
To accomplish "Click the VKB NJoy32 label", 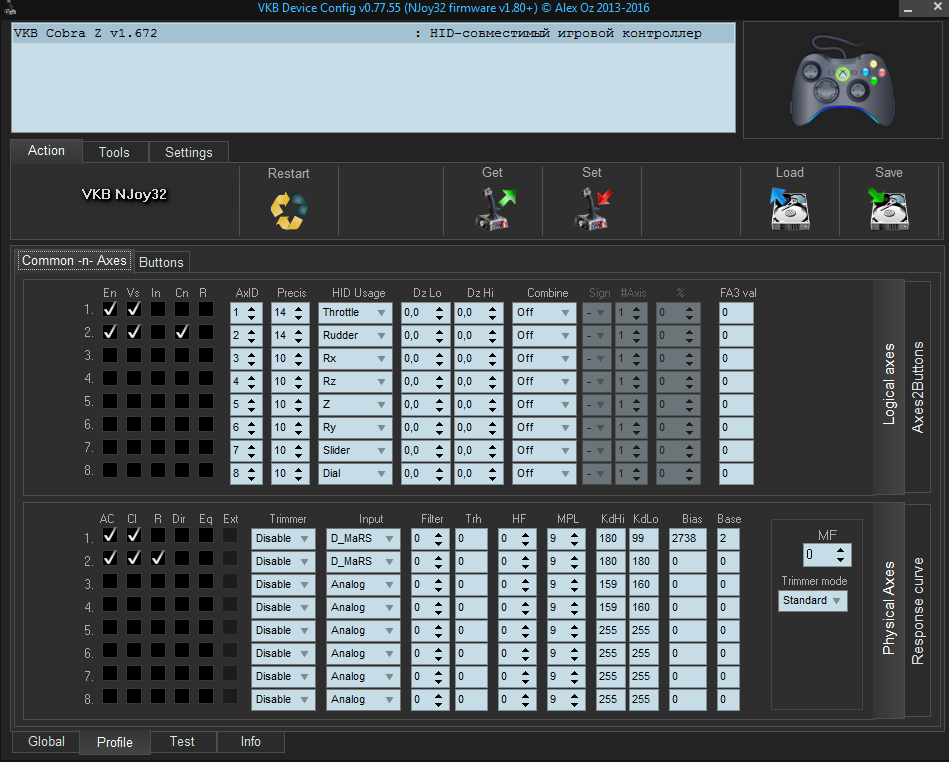I will pyautogui.click(x=124, y=194).
